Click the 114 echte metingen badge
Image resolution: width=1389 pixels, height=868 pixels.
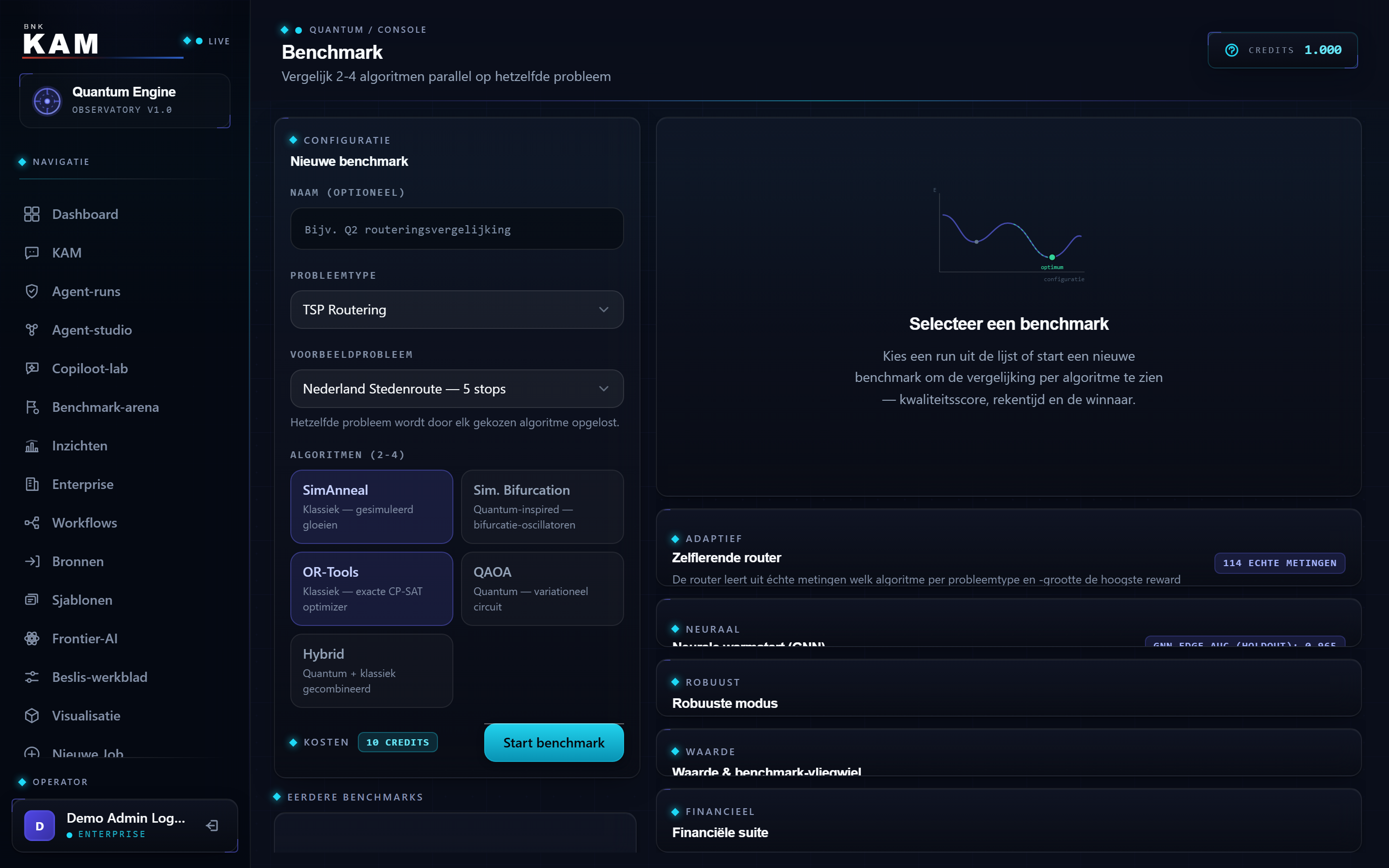pos(1280,563)
